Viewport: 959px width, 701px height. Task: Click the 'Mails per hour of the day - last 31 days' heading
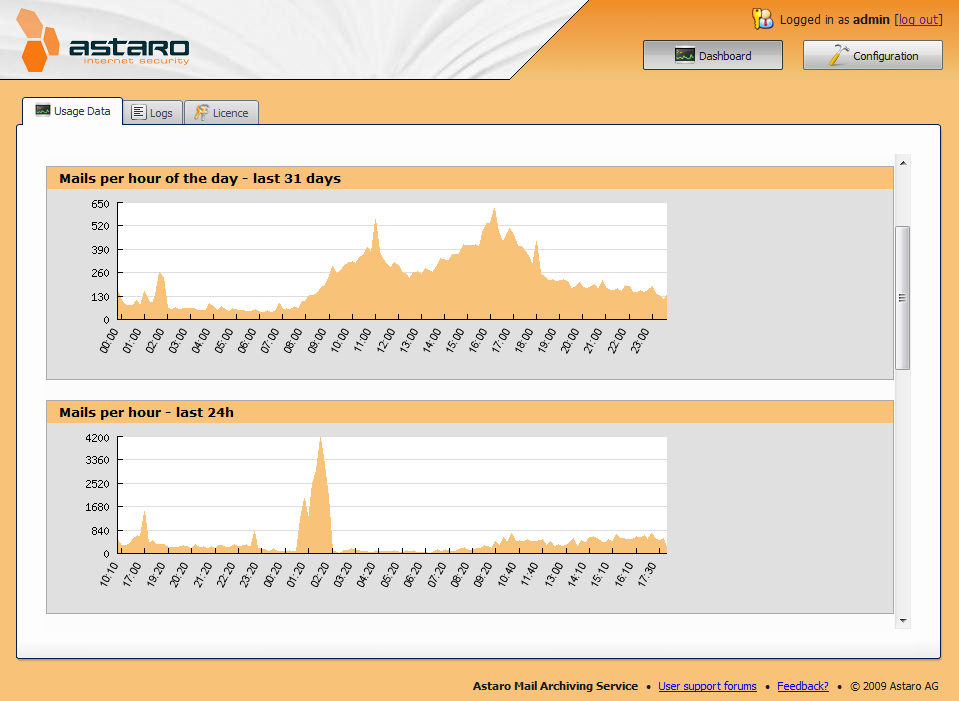coord(200,179)
